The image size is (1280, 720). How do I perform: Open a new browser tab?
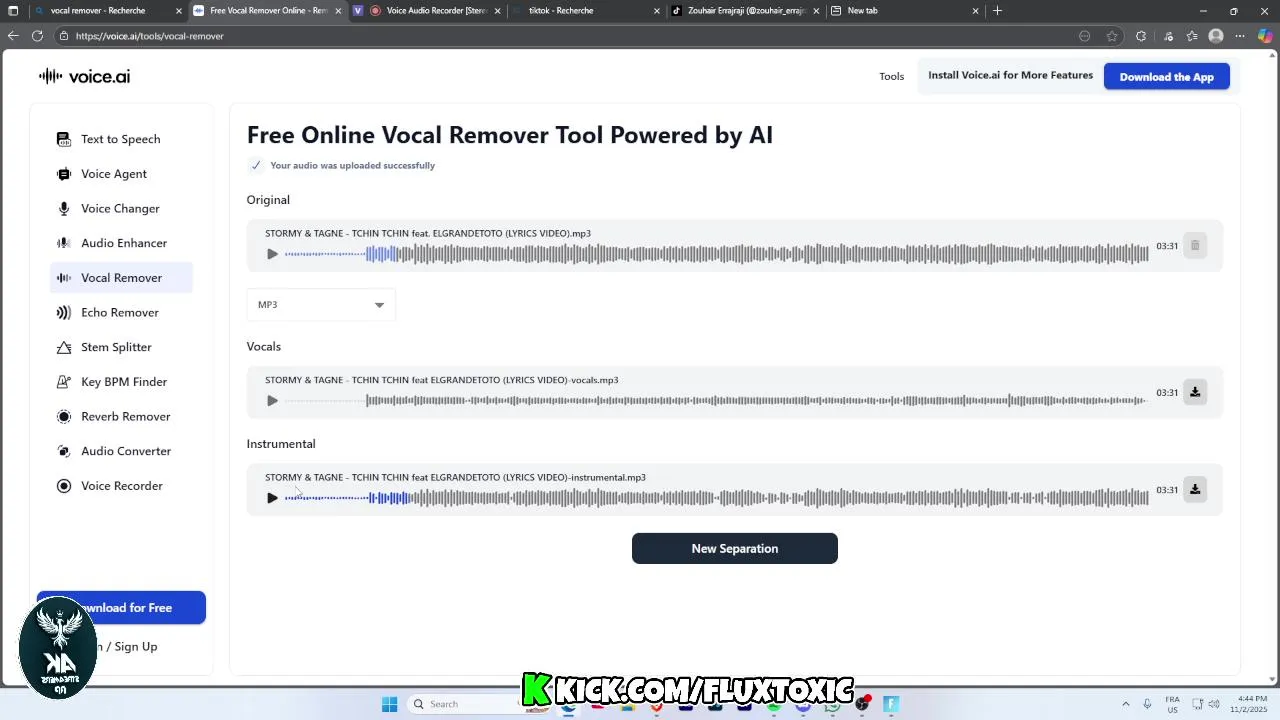(997, 11)
